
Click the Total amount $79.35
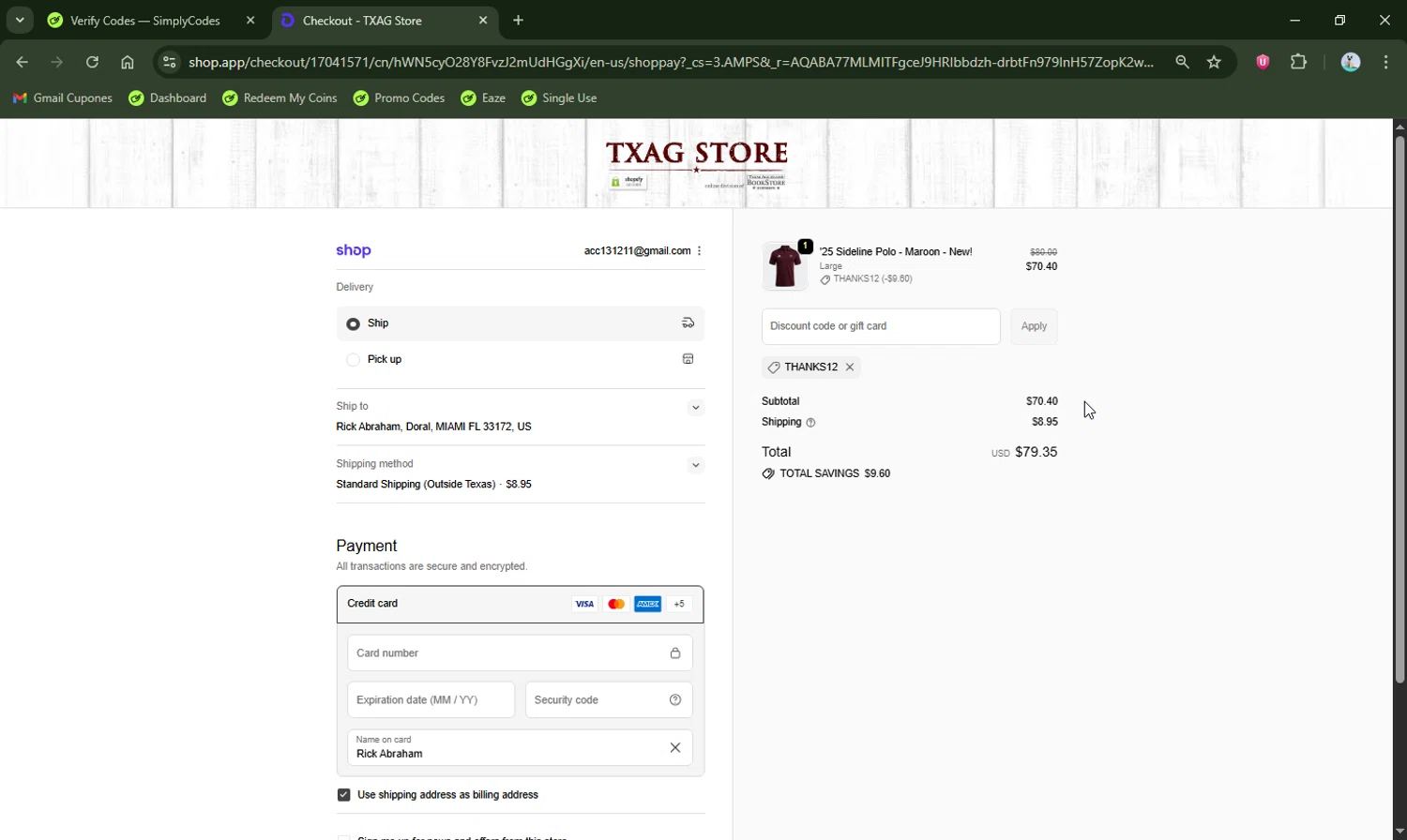(1036, 452)
